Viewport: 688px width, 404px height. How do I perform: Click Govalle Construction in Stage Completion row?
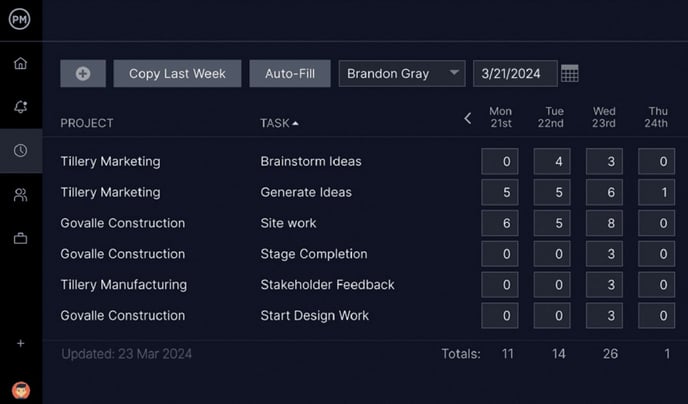coord(123,254)
